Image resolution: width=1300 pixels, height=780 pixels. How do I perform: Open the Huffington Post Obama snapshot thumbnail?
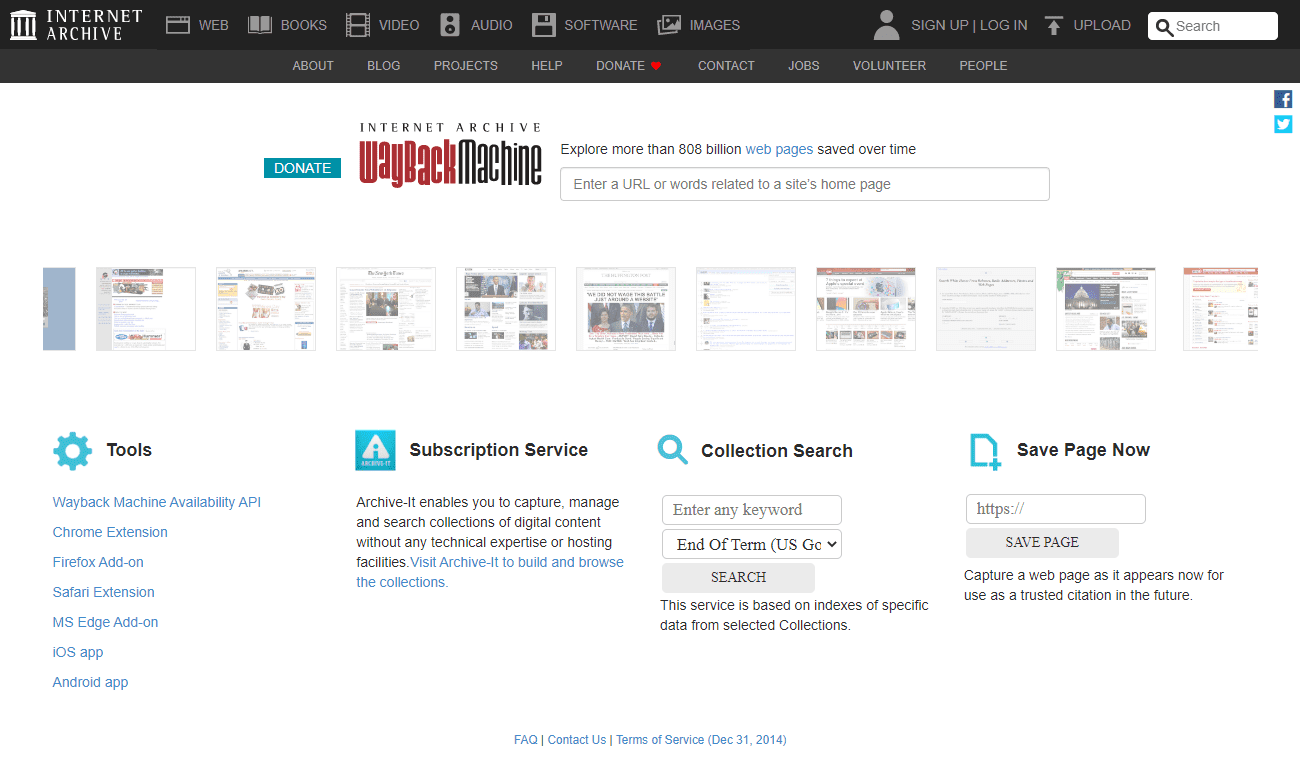626,309
